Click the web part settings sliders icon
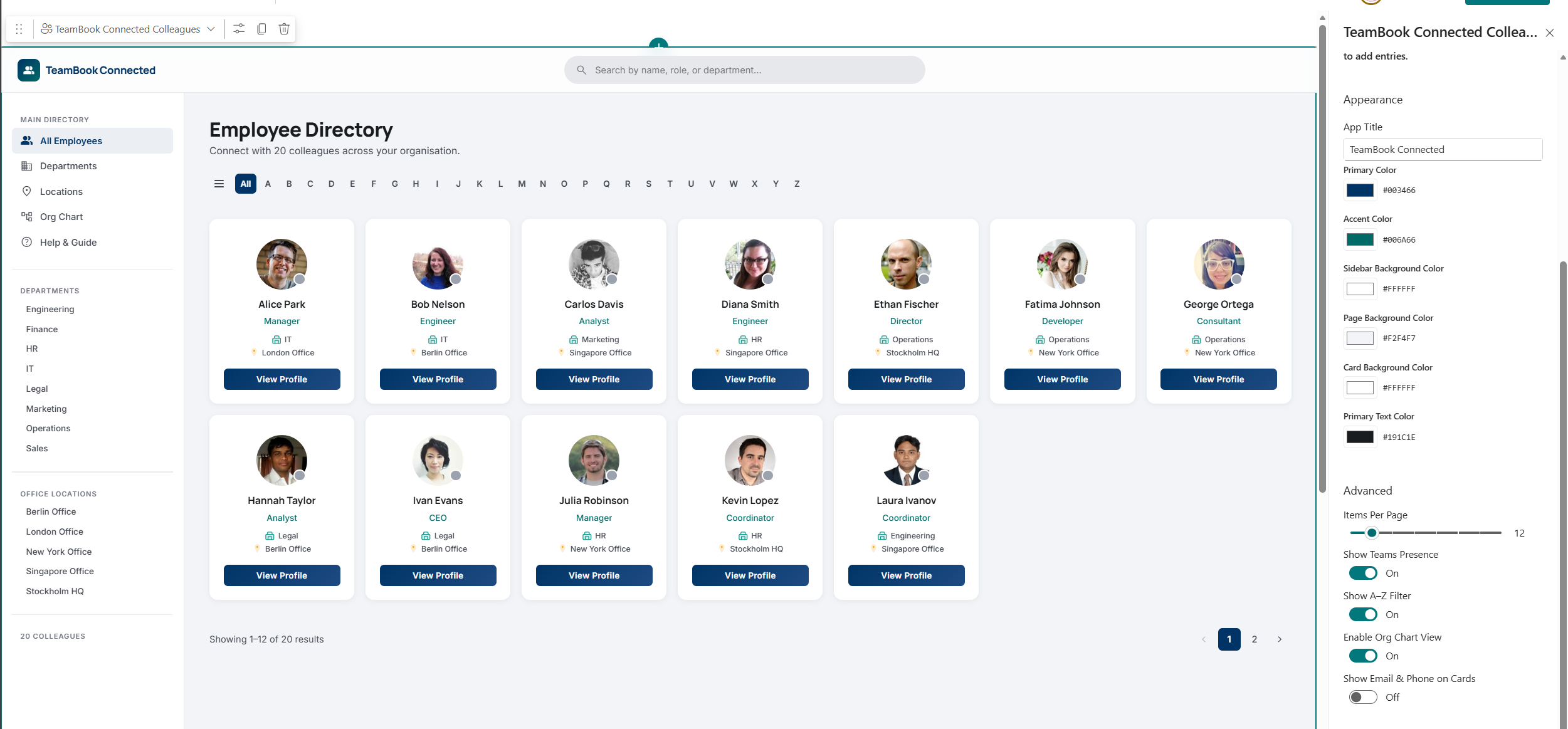 [x=239, y=29]
